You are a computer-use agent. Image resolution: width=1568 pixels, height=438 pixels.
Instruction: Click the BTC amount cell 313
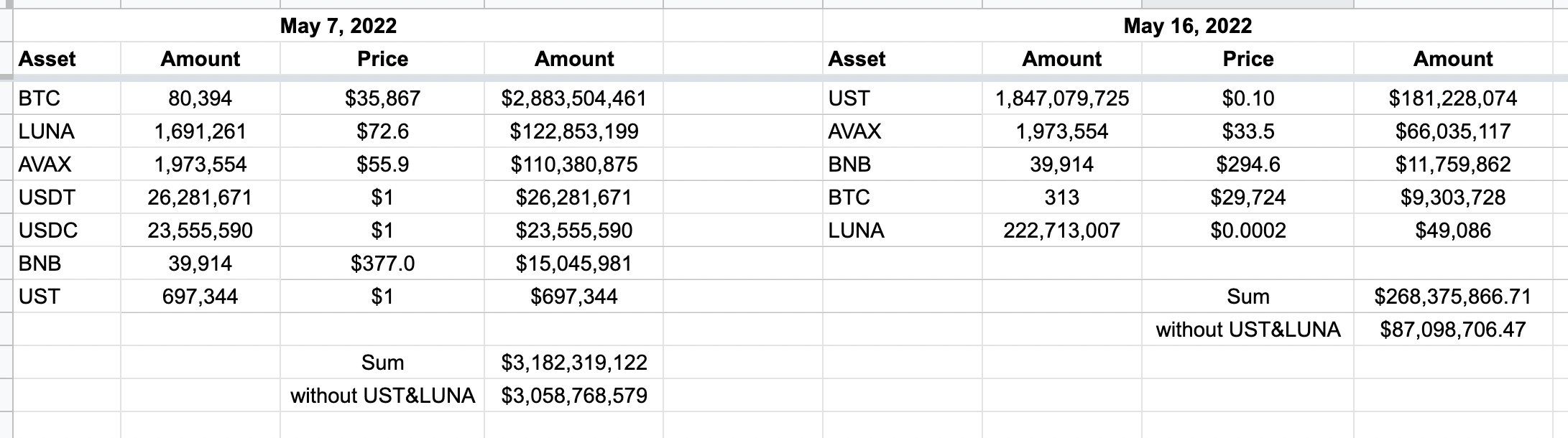click(x=1061, y=197)
